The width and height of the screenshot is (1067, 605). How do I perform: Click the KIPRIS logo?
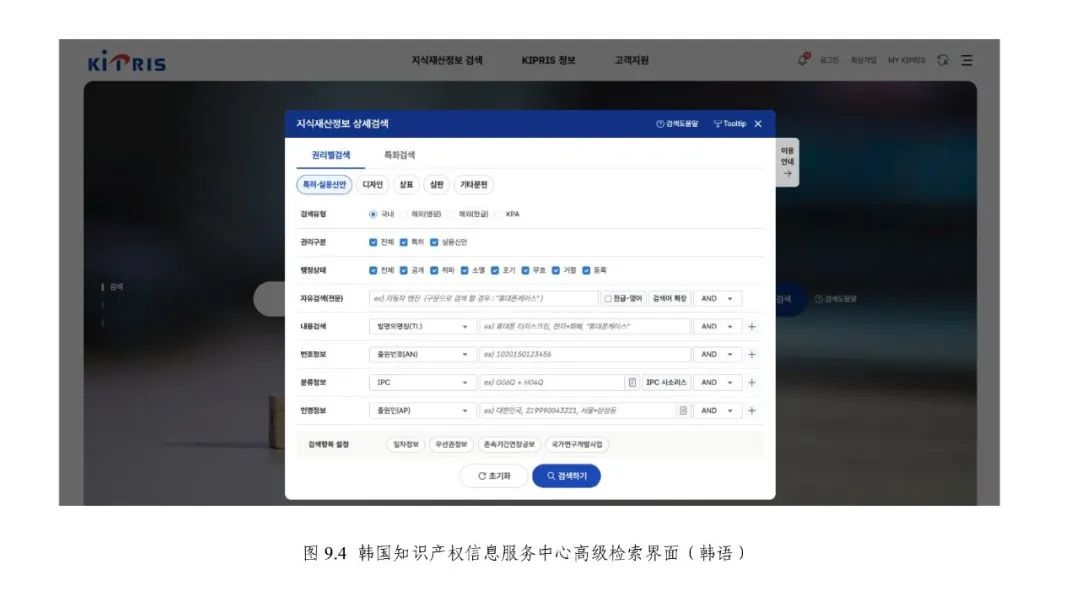[x=126, y=62]
